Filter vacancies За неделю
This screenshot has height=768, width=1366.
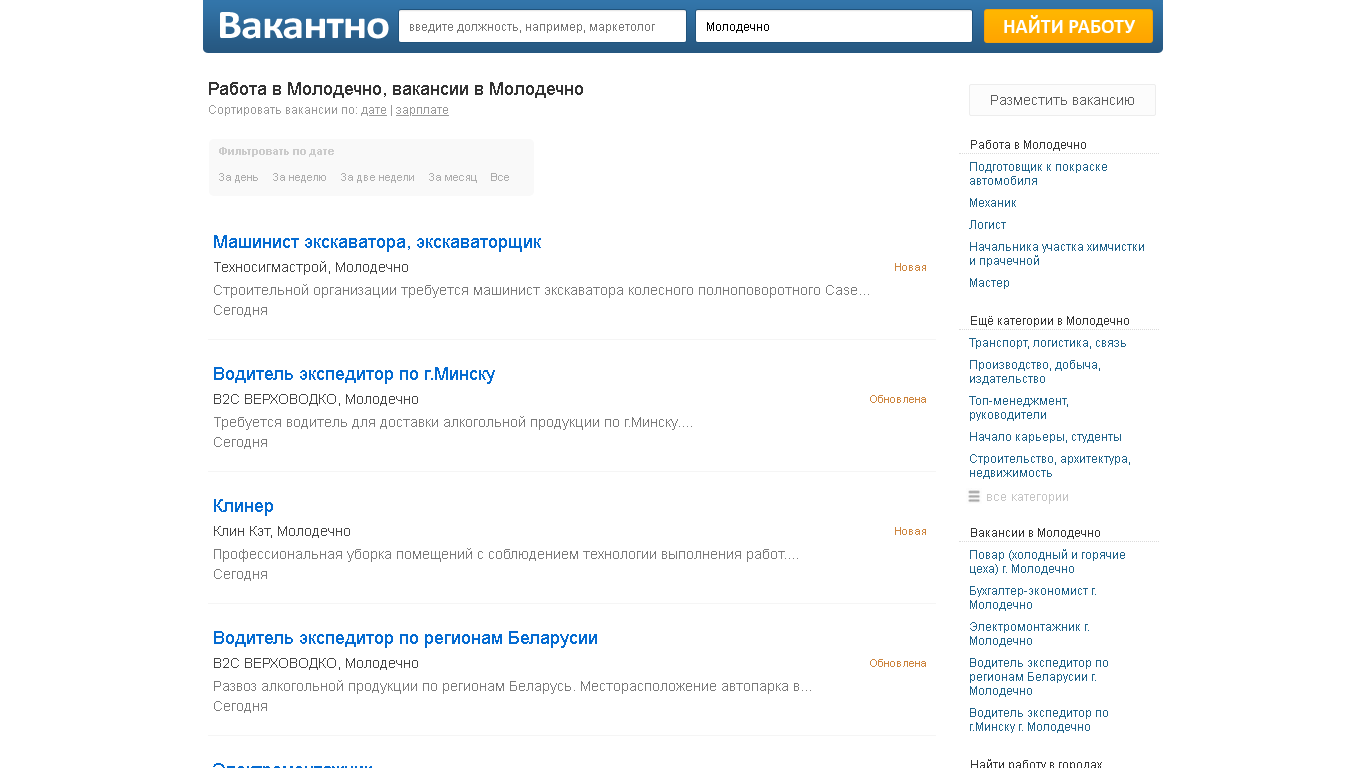click(299, 177)
